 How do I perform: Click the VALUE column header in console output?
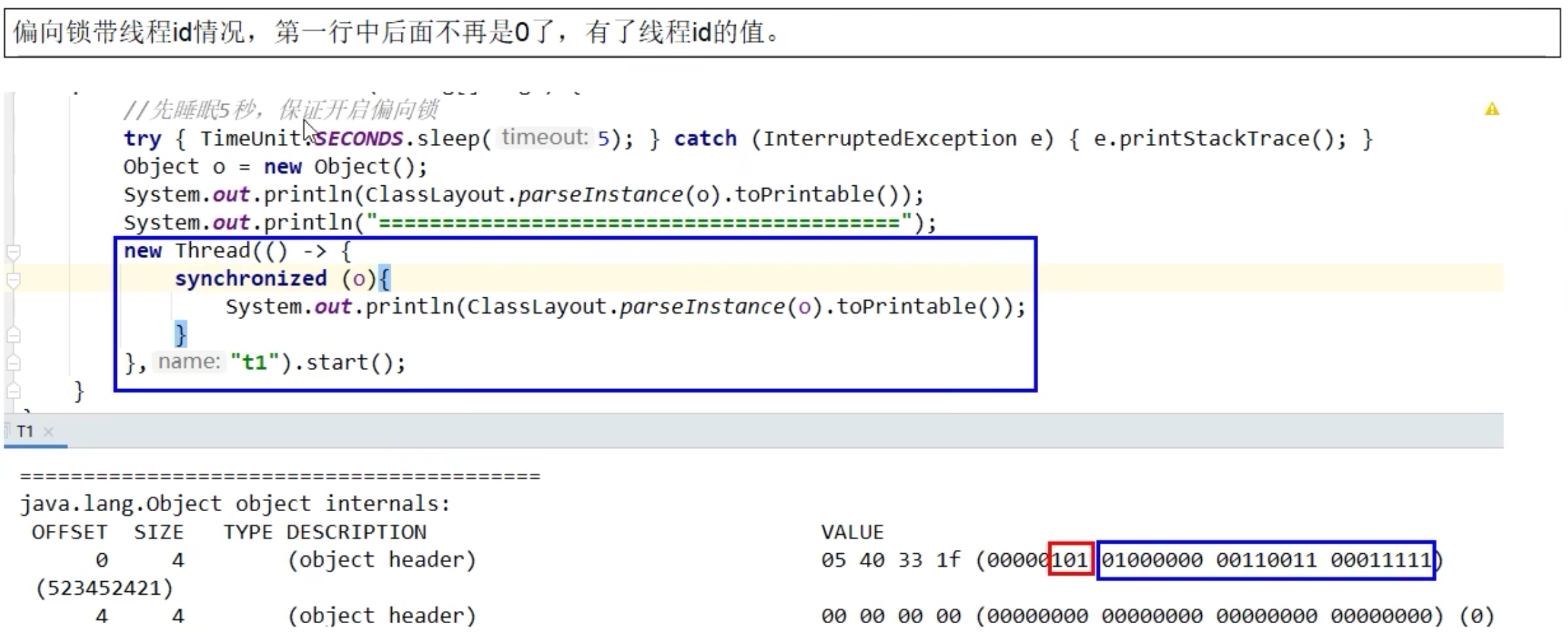852,532
